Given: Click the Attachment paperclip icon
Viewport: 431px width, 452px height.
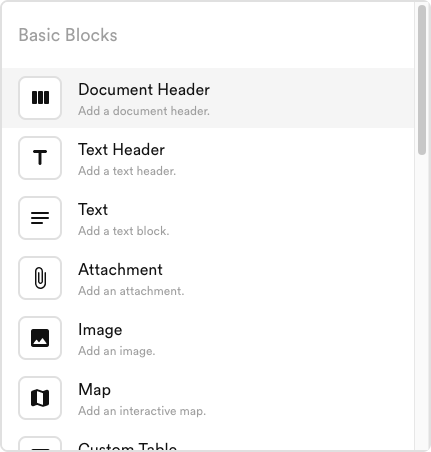Looking at the screenshot, I should tap(40, 278).
